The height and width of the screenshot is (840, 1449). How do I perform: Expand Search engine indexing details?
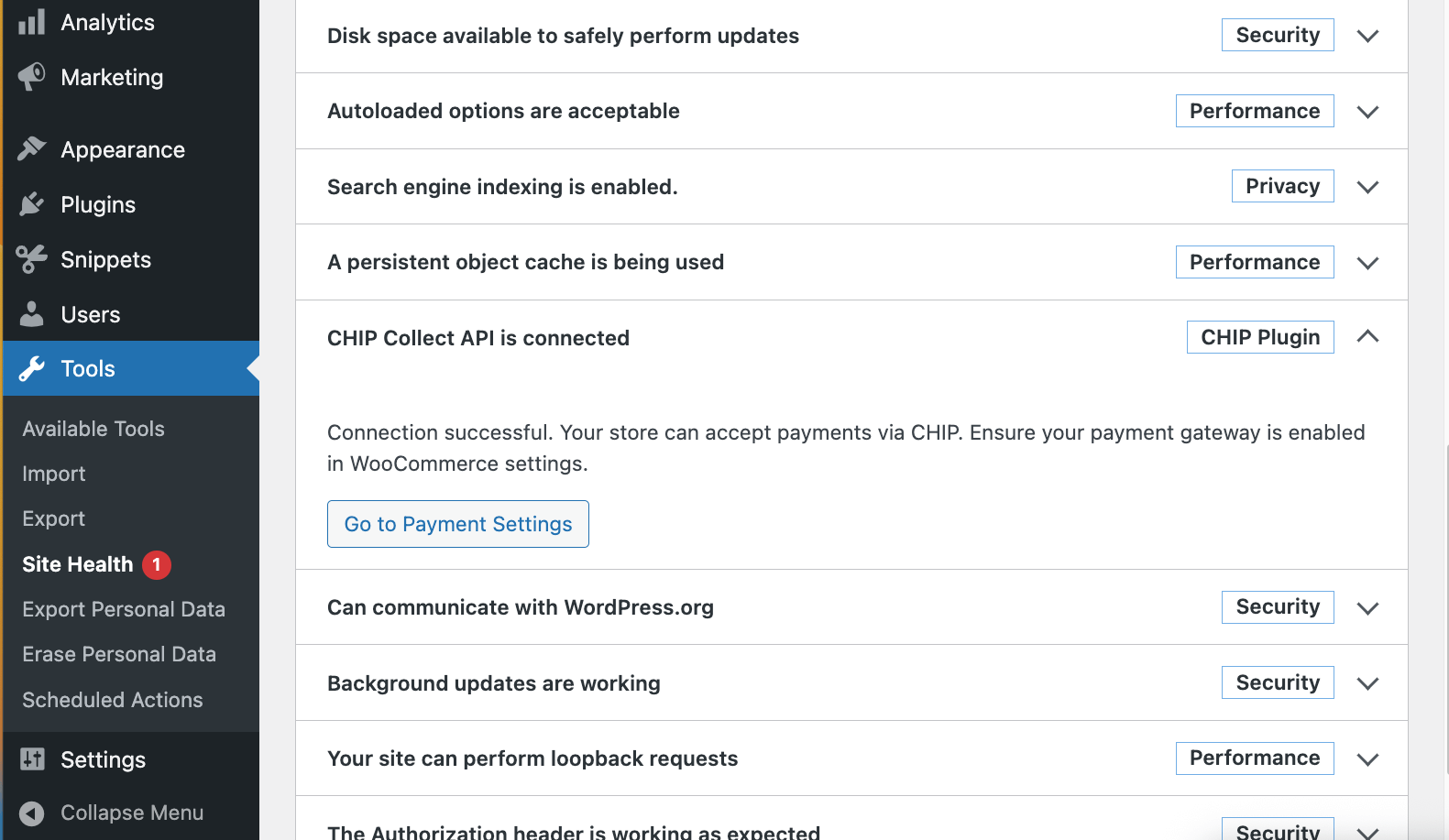(x=1367, y=187)
